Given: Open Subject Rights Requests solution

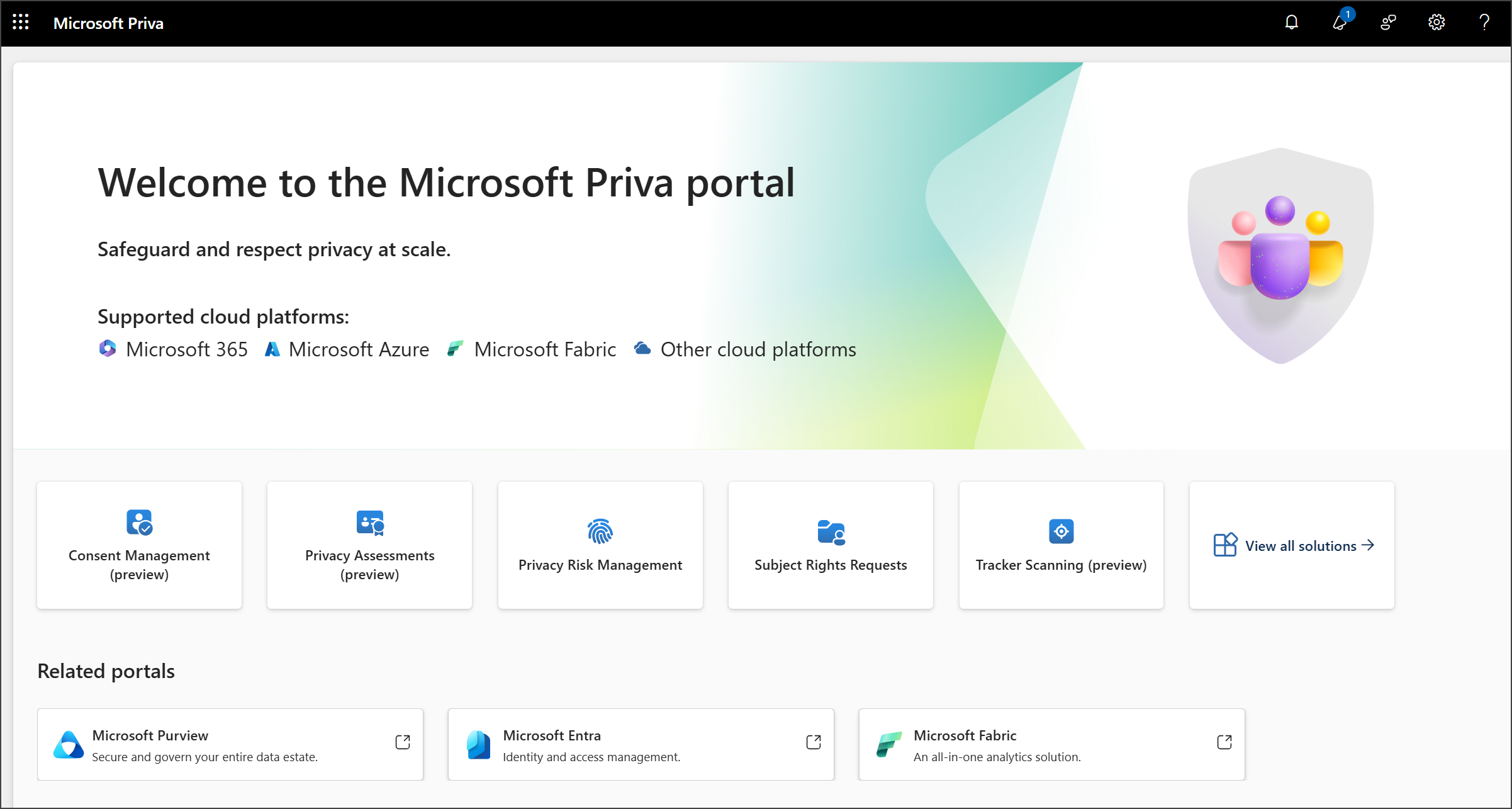Looking at the screenshot, I should [831, 545].
